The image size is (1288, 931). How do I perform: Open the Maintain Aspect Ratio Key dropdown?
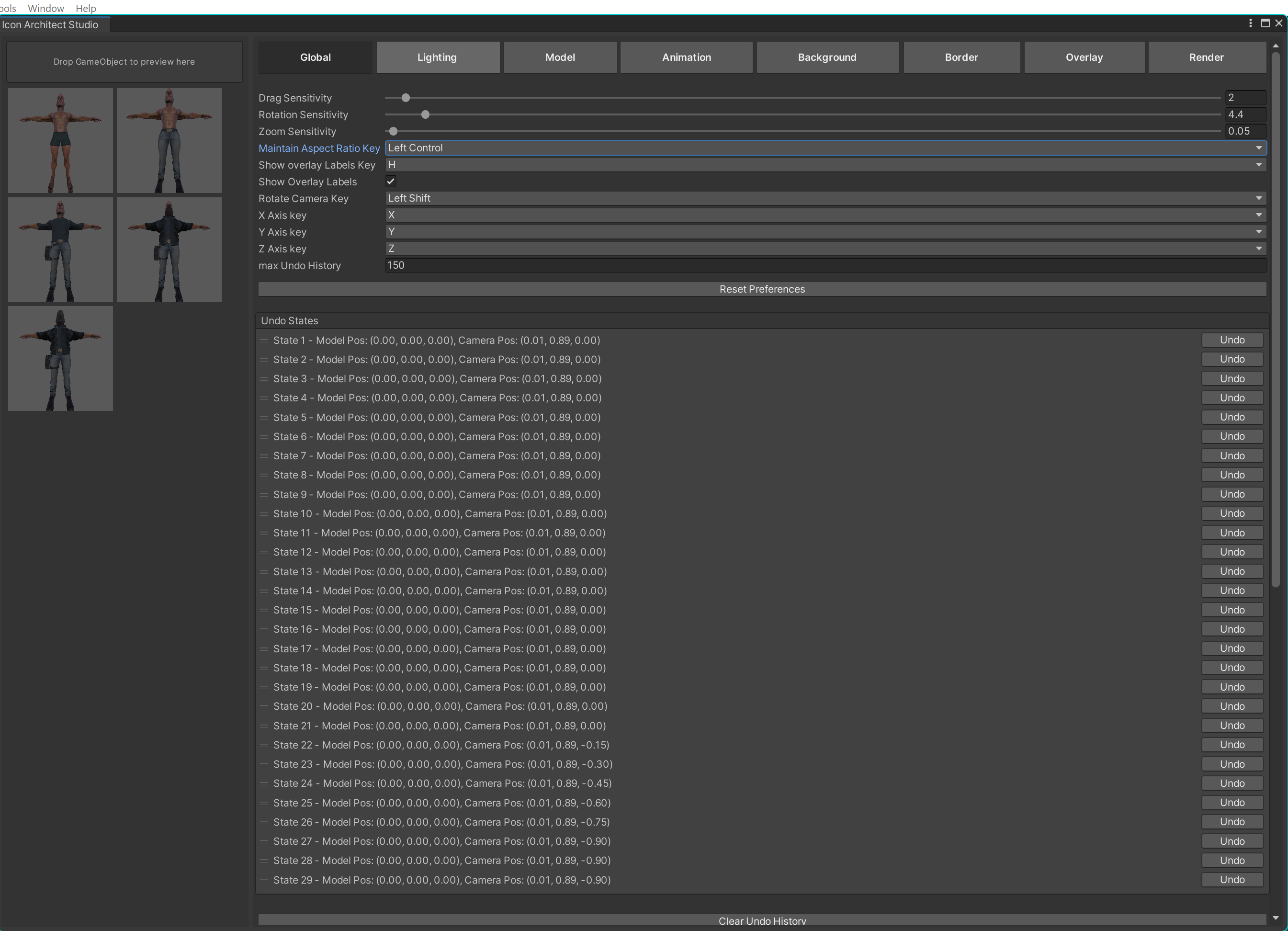click(825, 148)
